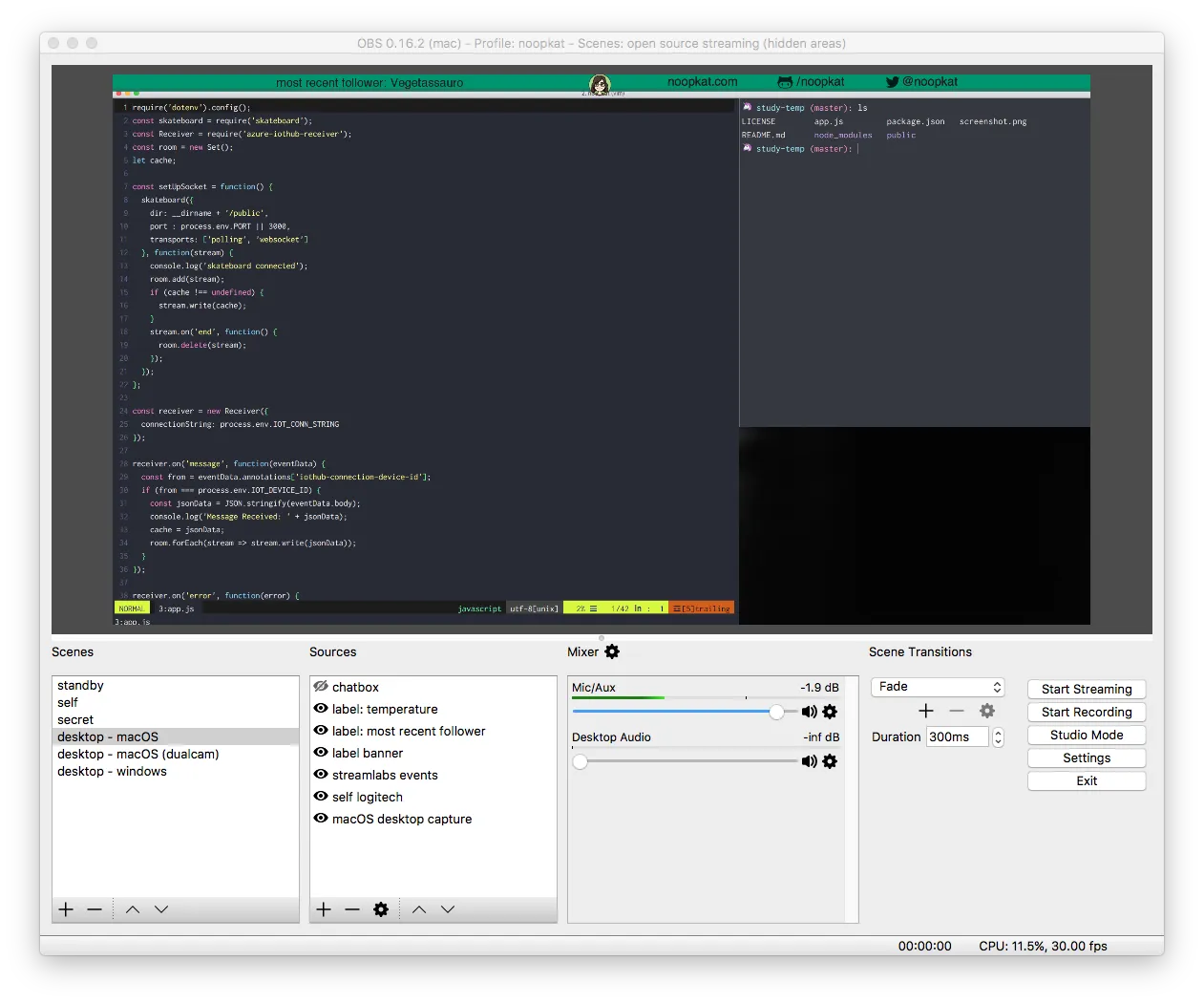Screen dimensions: 1204x1003
Task: Hide the label: temperature source
Action: (321, 709)
